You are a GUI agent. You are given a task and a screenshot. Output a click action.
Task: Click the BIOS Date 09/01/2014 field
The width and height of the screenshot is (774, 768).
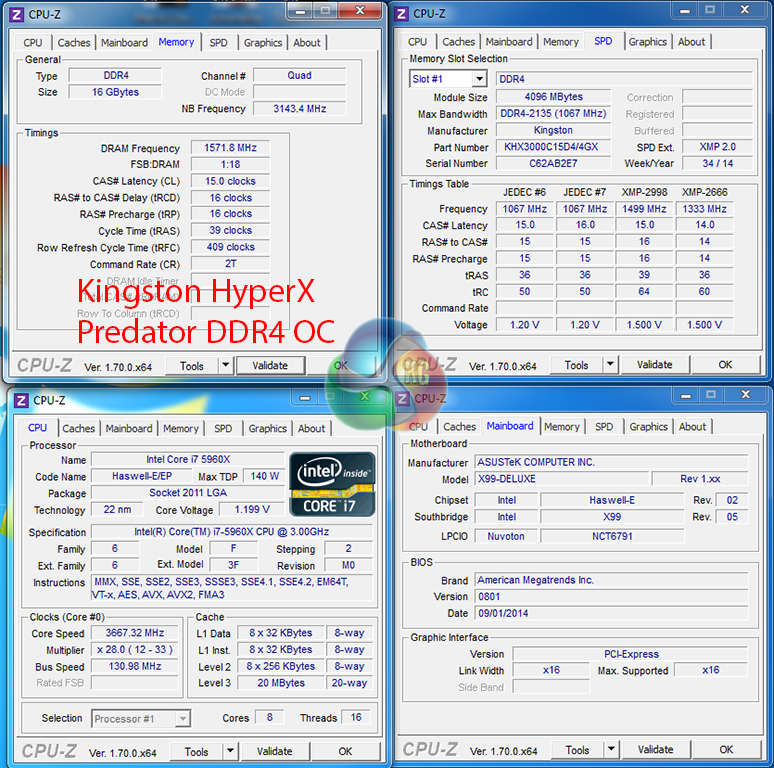[x=612, y=614]
